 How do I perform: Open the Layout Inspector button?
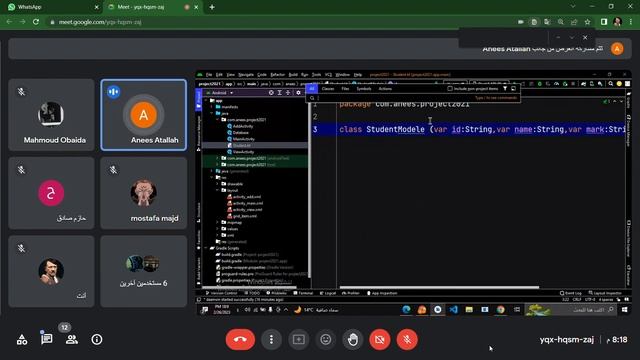click(605, 293)
